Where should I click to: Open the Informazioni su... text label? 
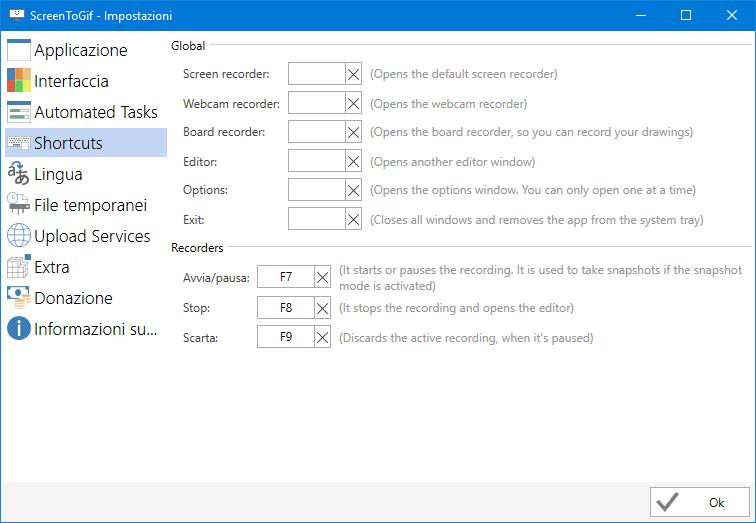[x=95, y=329]
